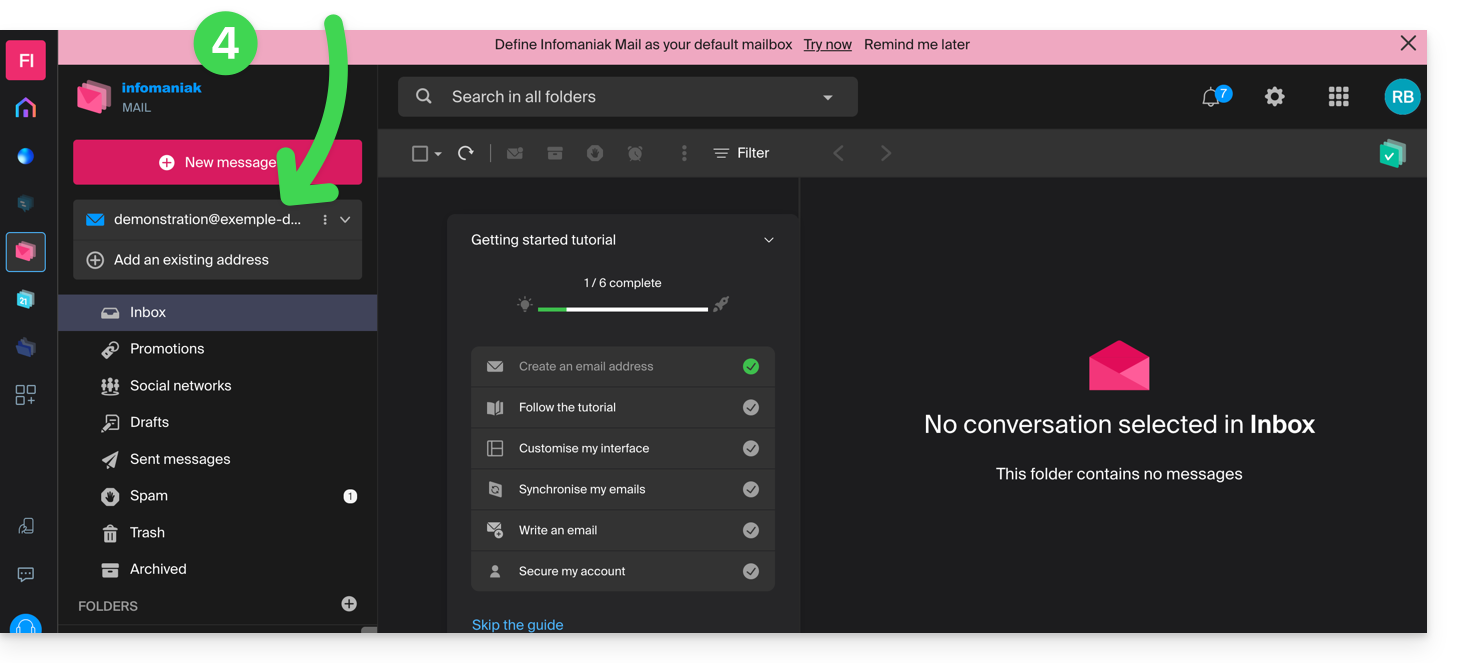Click the refresh mailbox icon
Screen dimensions: 1457x663
[x=466, y=153]
